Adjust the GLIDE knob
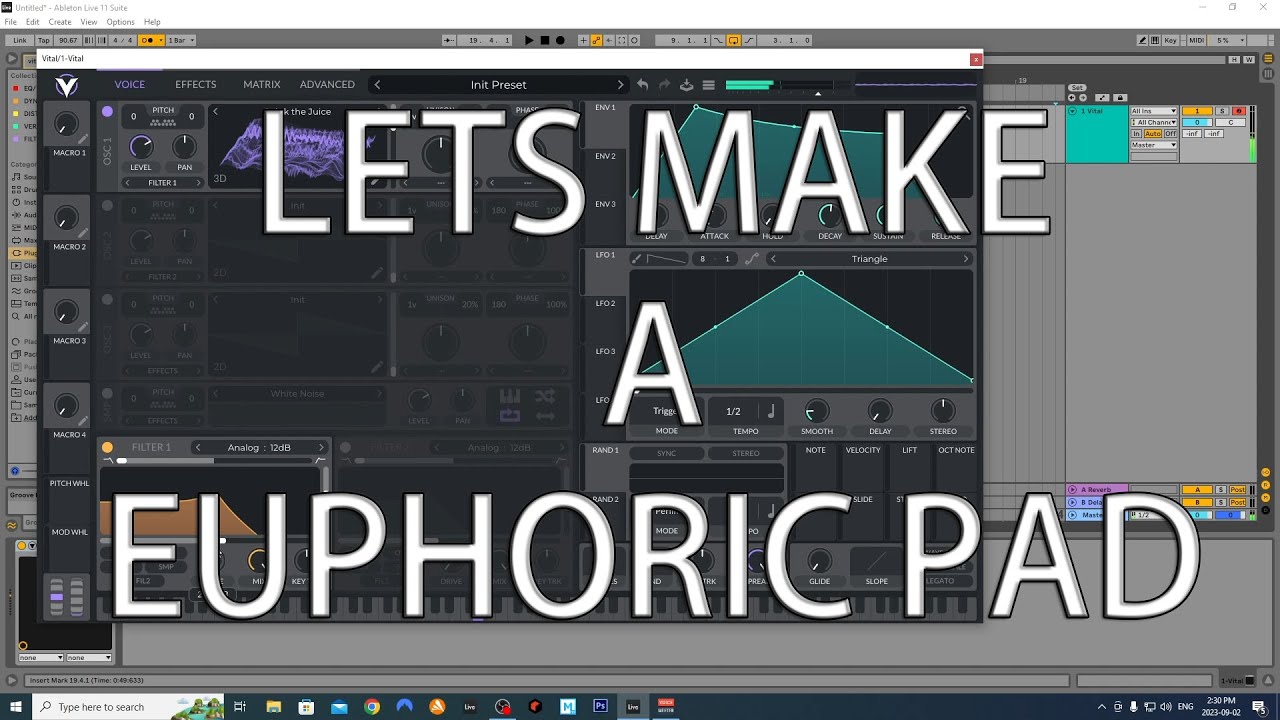The width and height of the screenshot is (1280, 720). point(819,562)
